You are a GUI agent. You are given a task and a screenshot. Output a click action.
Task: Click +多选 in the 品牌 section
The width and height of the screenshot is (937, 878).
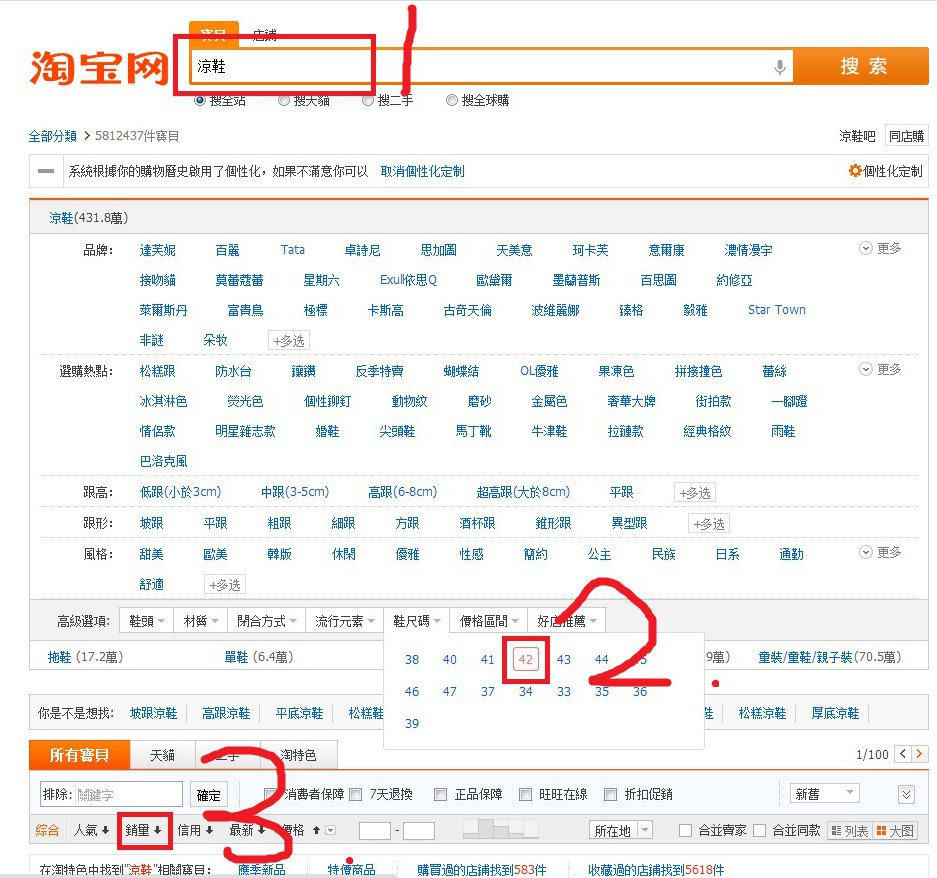[289, 341]
